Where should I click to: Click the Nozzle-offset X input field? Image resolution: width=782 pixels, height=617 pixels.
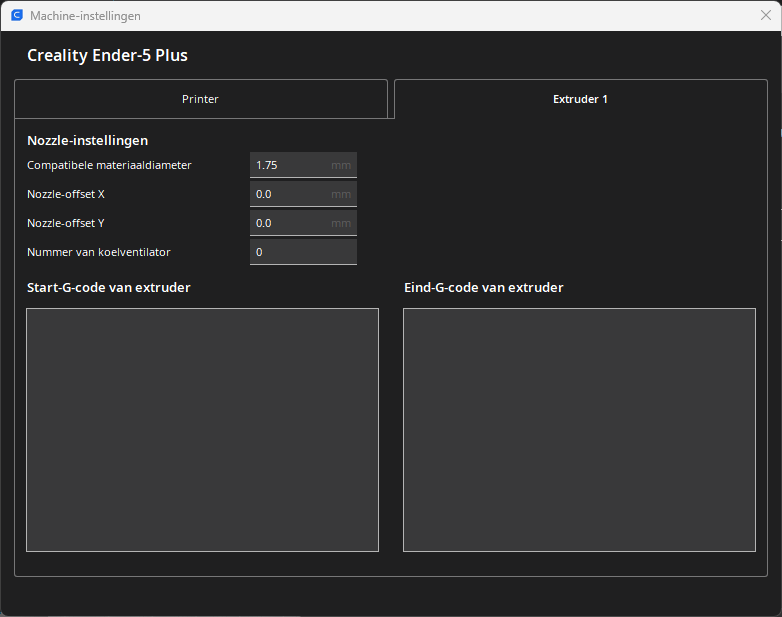tap(303, 194)
